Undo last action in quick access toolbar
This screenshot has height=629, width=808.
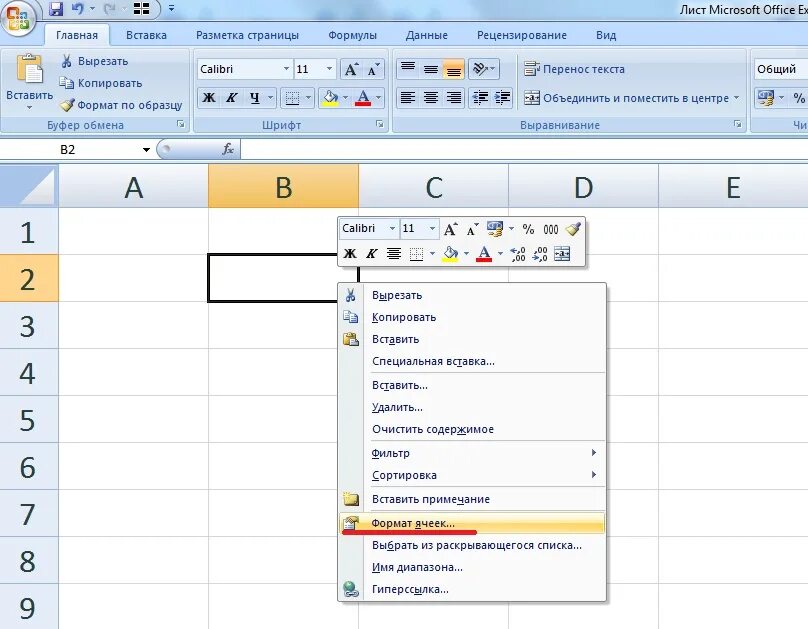click(x=77, y=9)
